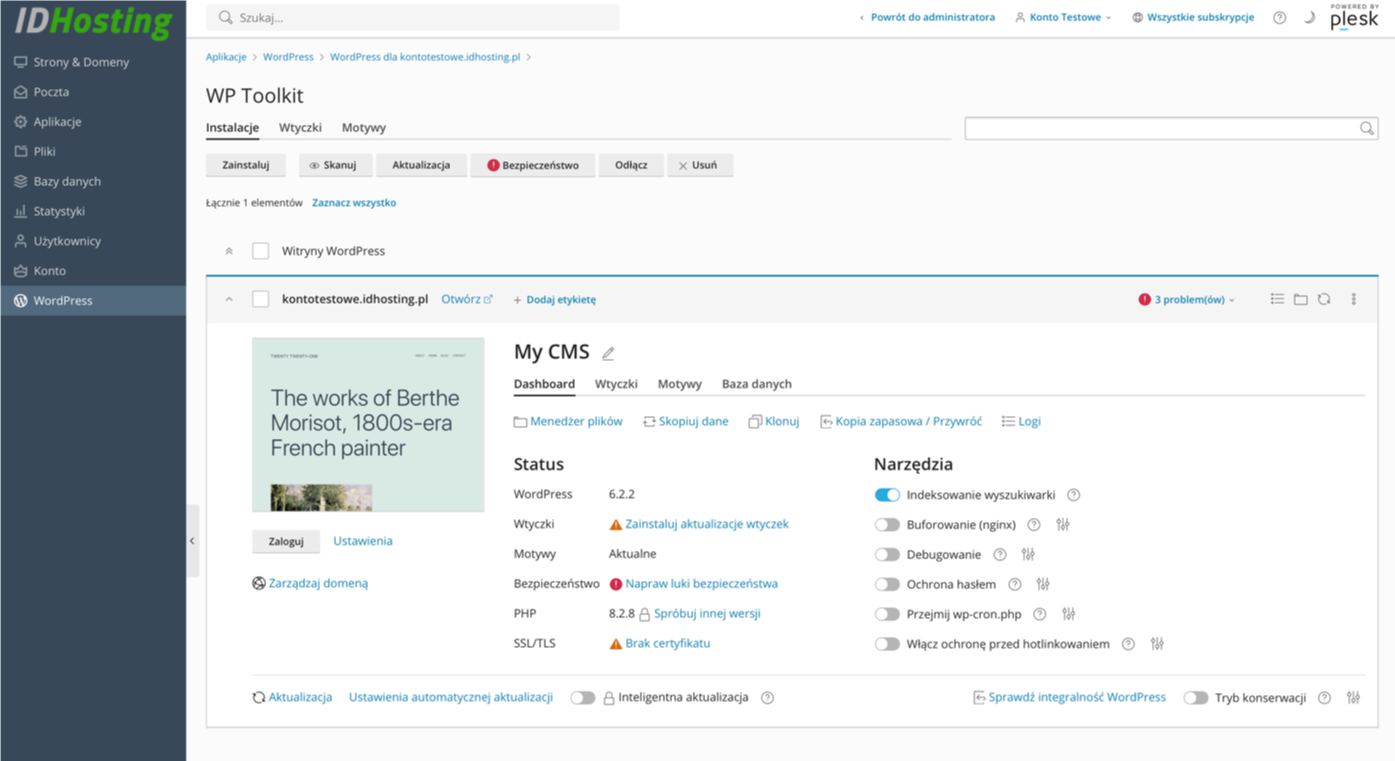Enable Buforowanie (nginx) switch
The width and height of the screenshot is (1395, 761).
click(887, 524)
